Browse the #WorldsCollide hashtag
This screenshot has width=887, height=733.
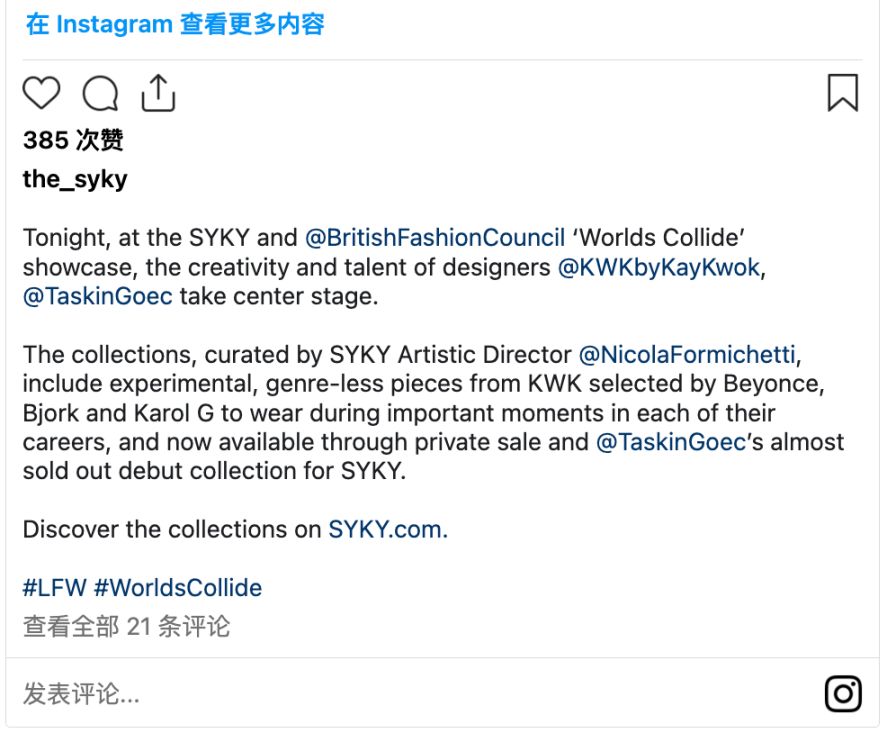(176, 587)
